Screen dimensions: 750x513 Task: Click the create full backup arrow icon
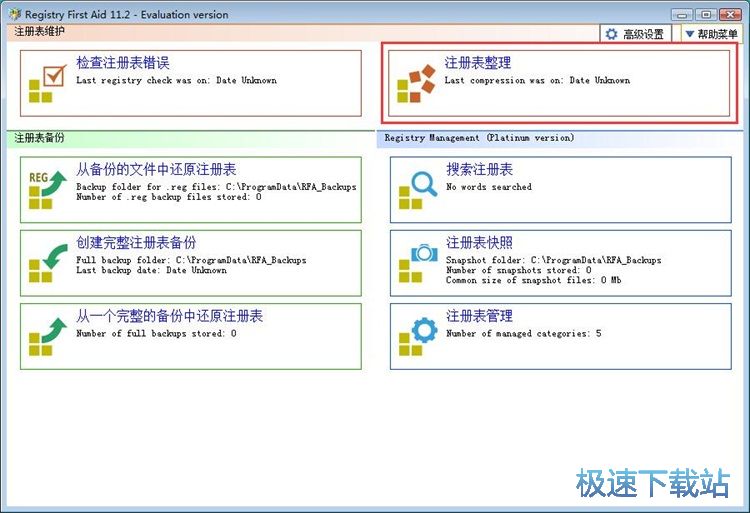pos(48,263)
